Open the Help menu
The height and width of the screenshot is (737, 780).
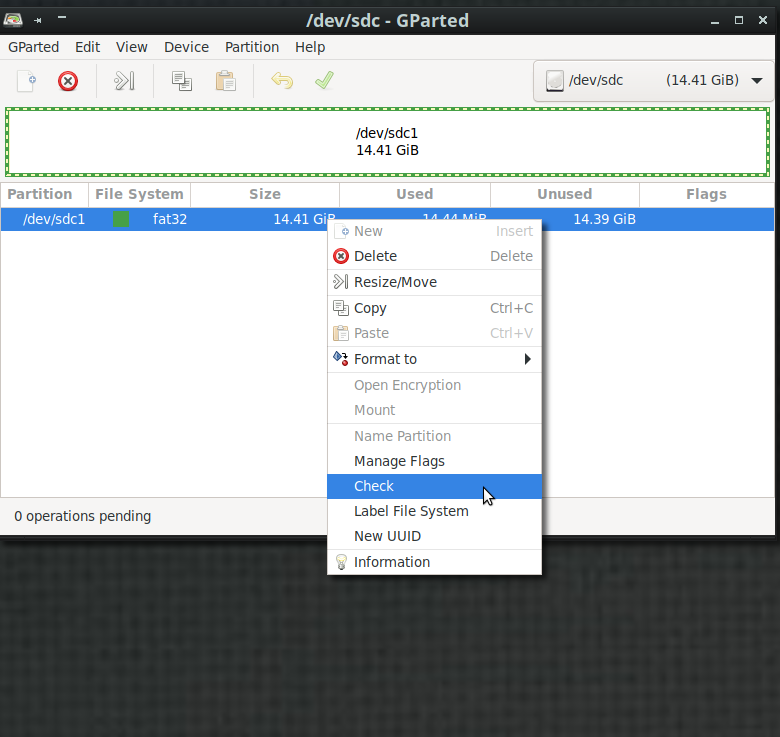[x=310, y=47]
